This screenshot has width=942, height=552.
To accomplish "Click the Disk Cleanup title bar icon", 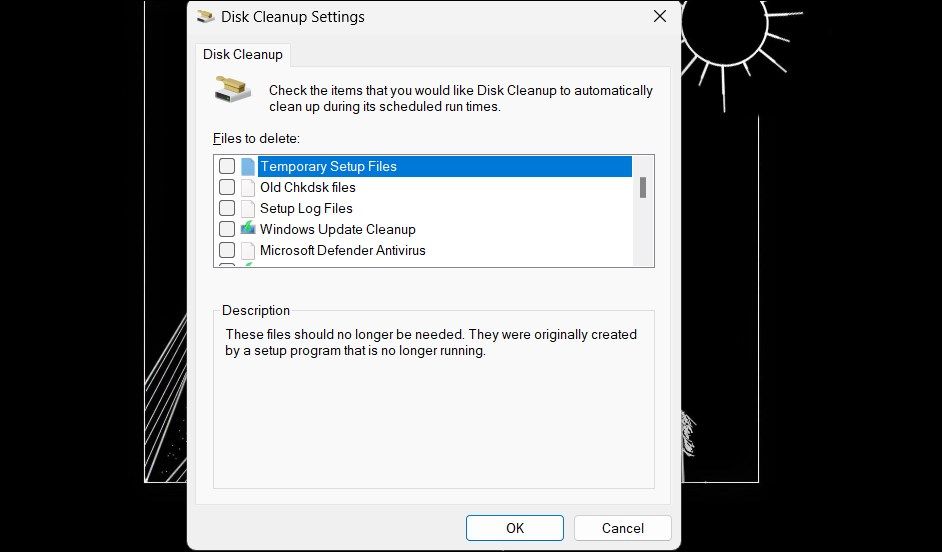I will tap(205, 17).
